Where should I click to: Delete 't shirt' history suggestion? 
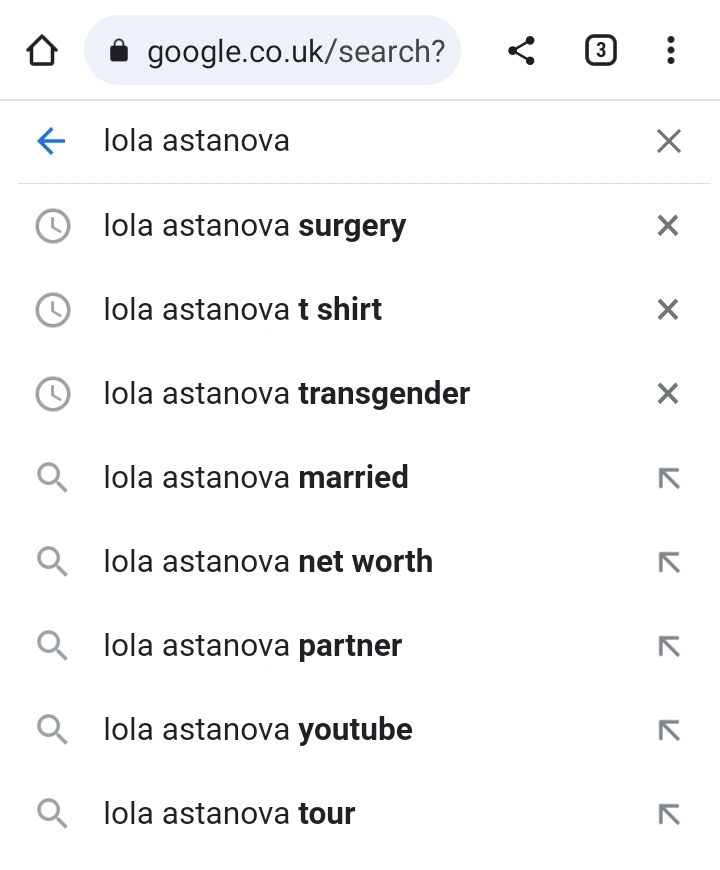668,310
